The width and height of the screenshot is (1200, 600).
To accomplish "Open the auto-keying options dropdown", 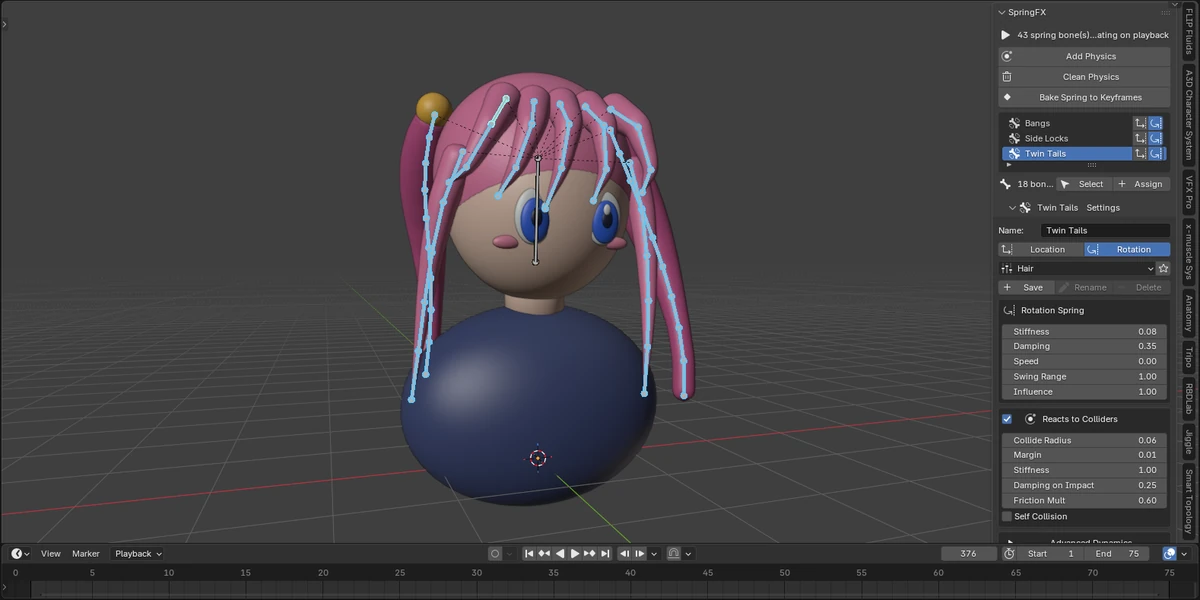I will click(x=509, y=553).
